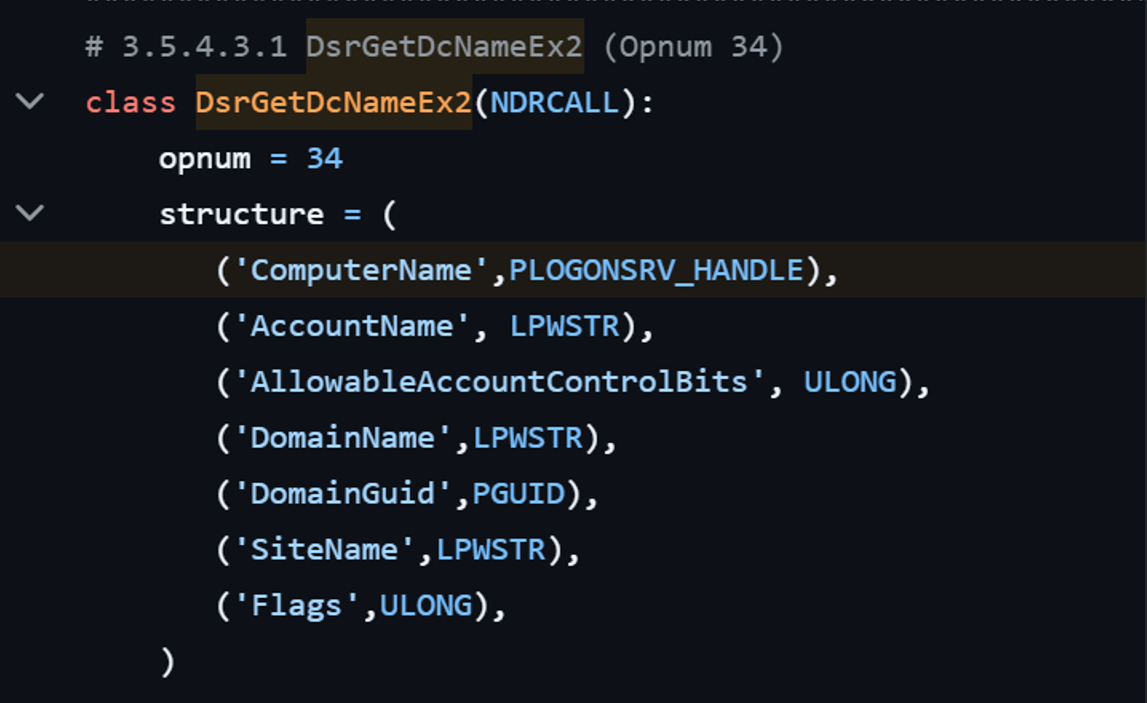Click the NDRCALL base class
The image size is (1147, 703).
coord(554,102)
